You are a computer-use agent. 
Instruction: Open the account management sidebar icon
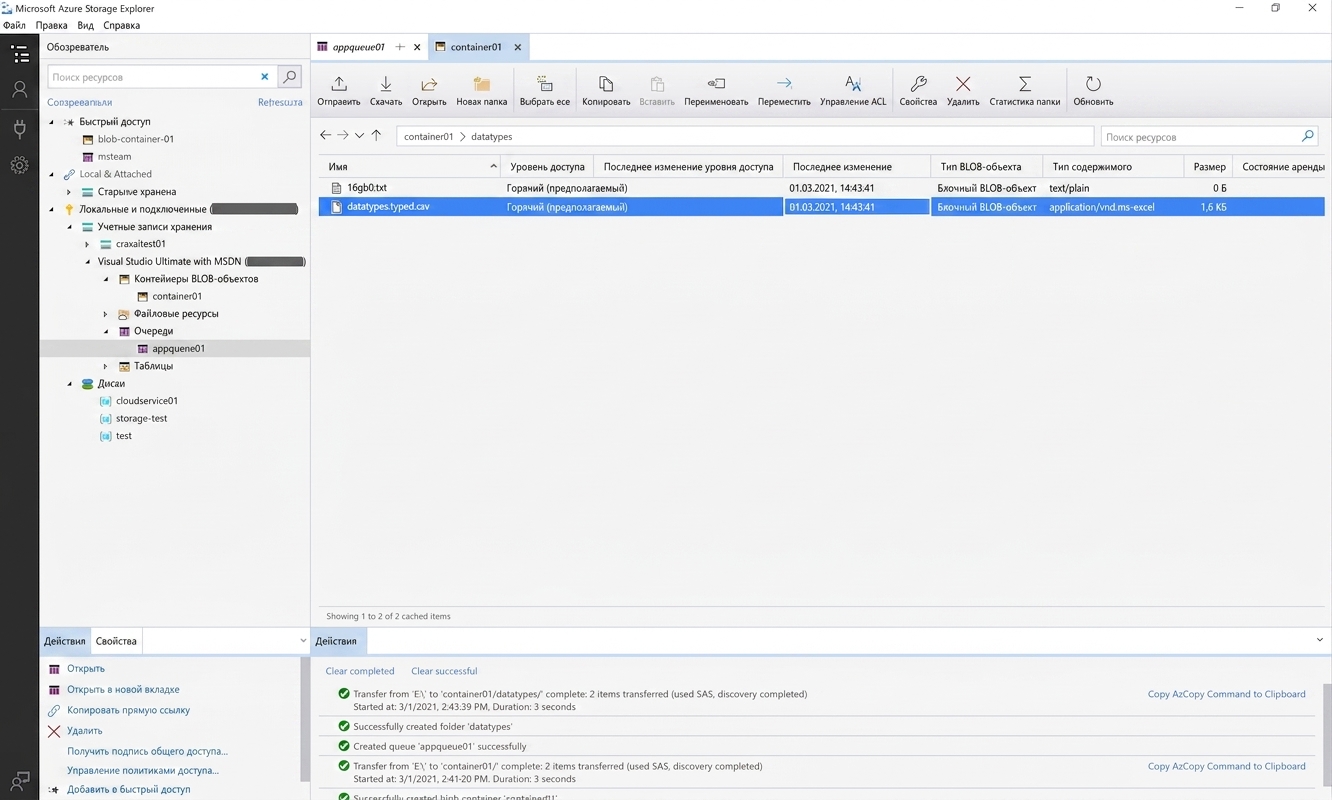pos(19,90)
